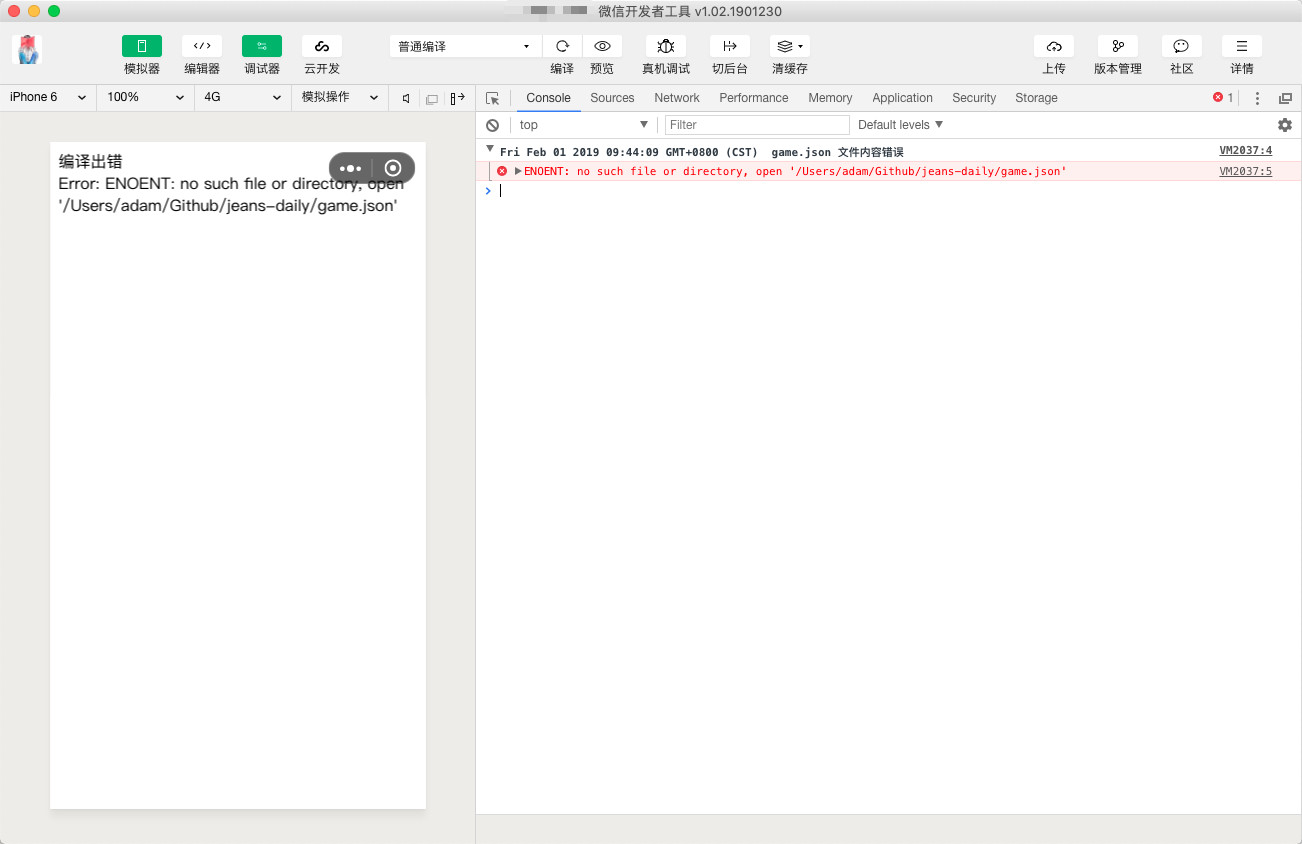Switch to the Sources tab

click(612, 98)
